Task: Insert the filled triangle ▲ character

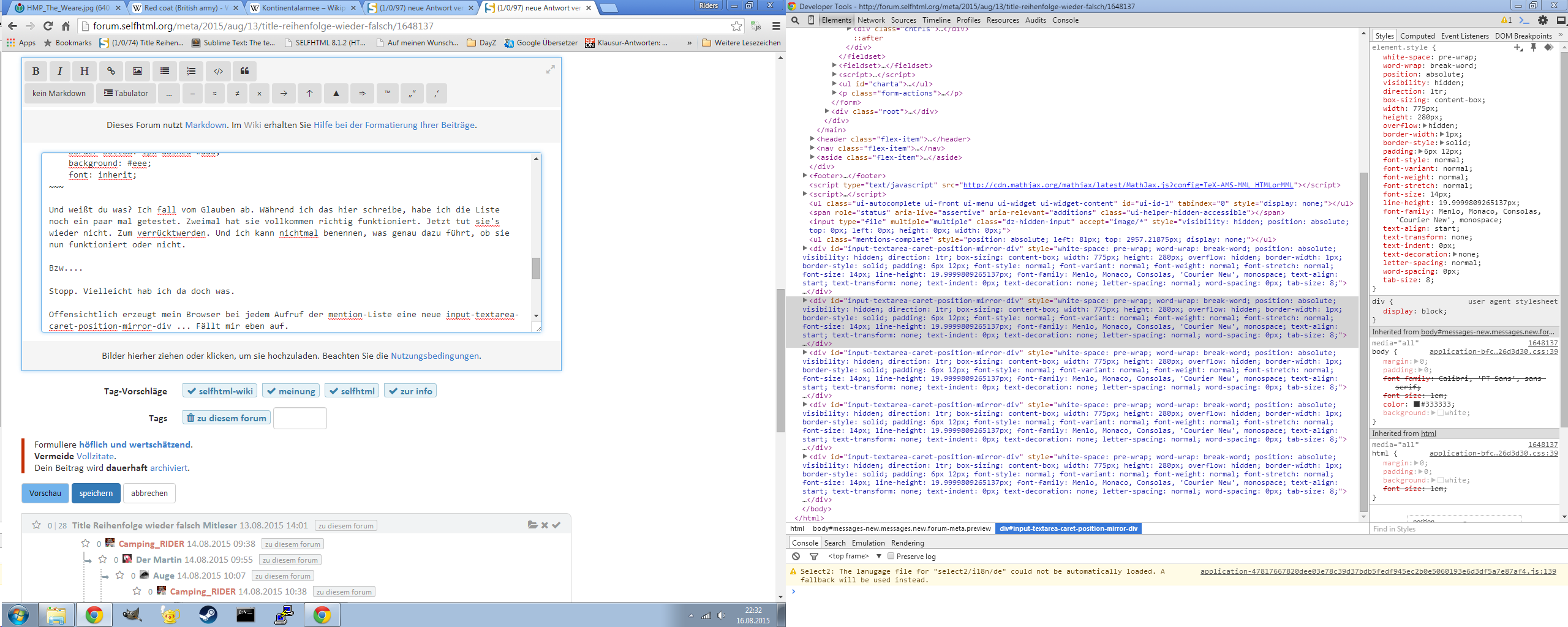Action: pyautogui.click(x=336, y=94)
